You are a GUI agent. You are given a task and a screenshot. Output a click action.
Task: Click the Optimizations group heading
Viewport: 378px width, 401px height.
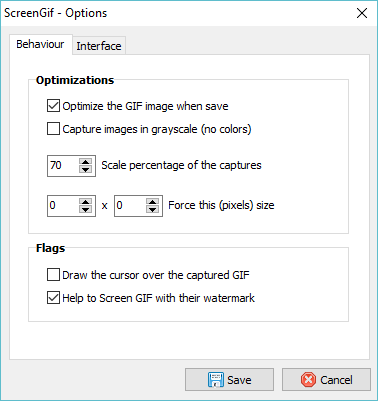point(75,80)
